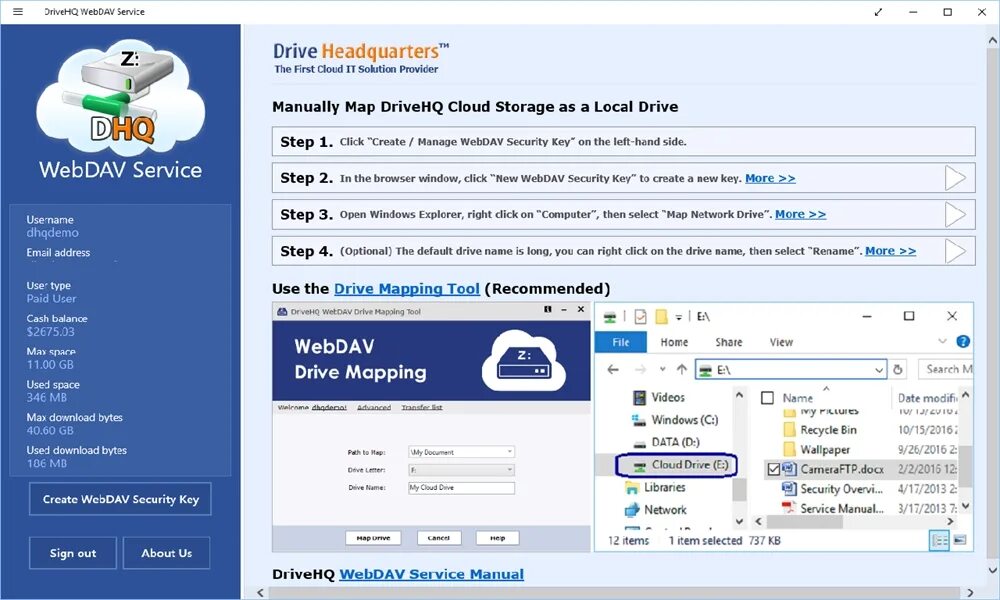Click the page's horizontal scrollbar track
Image resolution: width=1000 pixels, height=600 pixels.
tap(615, 593)
